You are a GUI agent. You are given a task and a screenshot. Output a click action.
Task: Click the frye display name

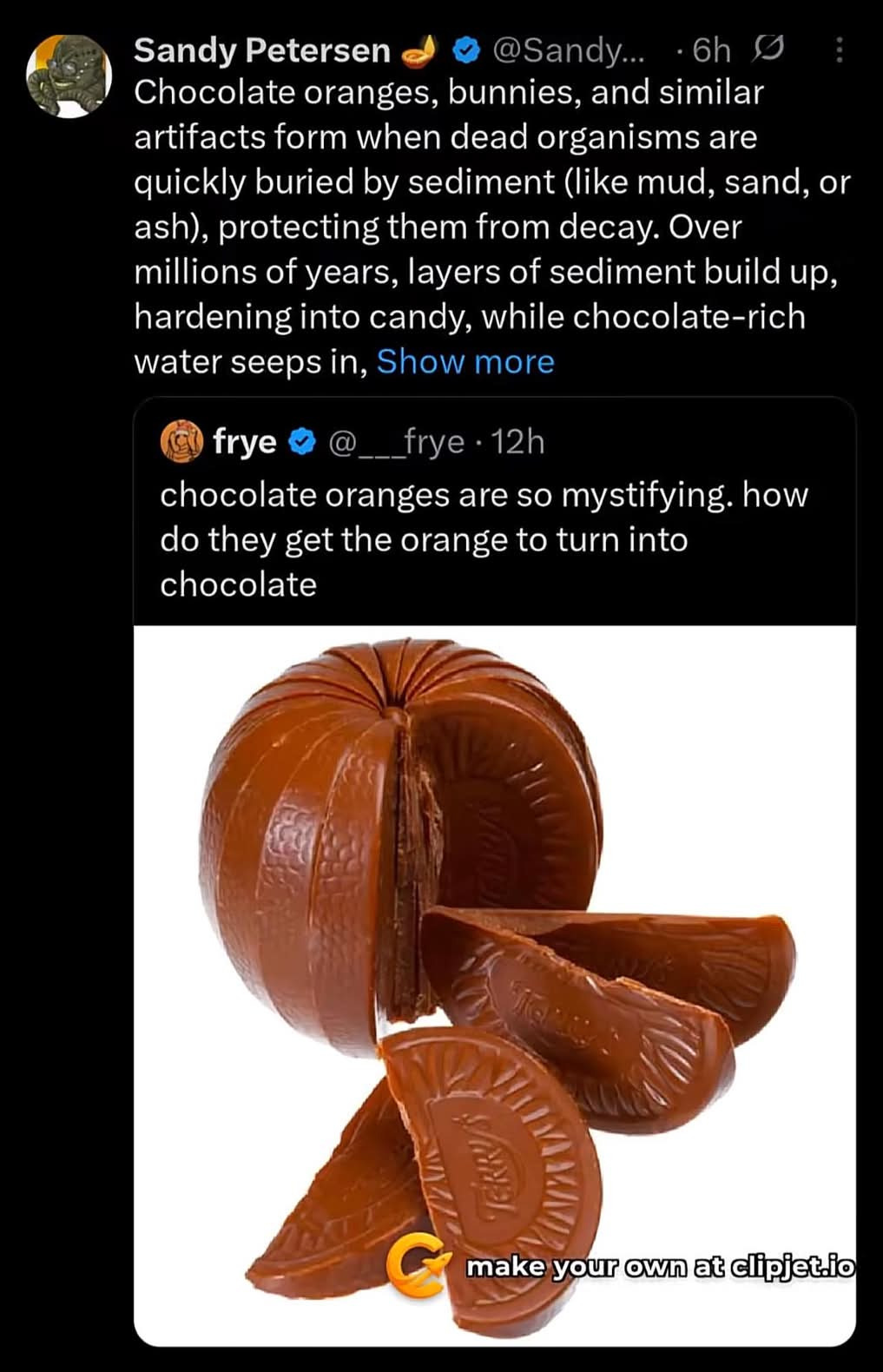coord(244,442)
